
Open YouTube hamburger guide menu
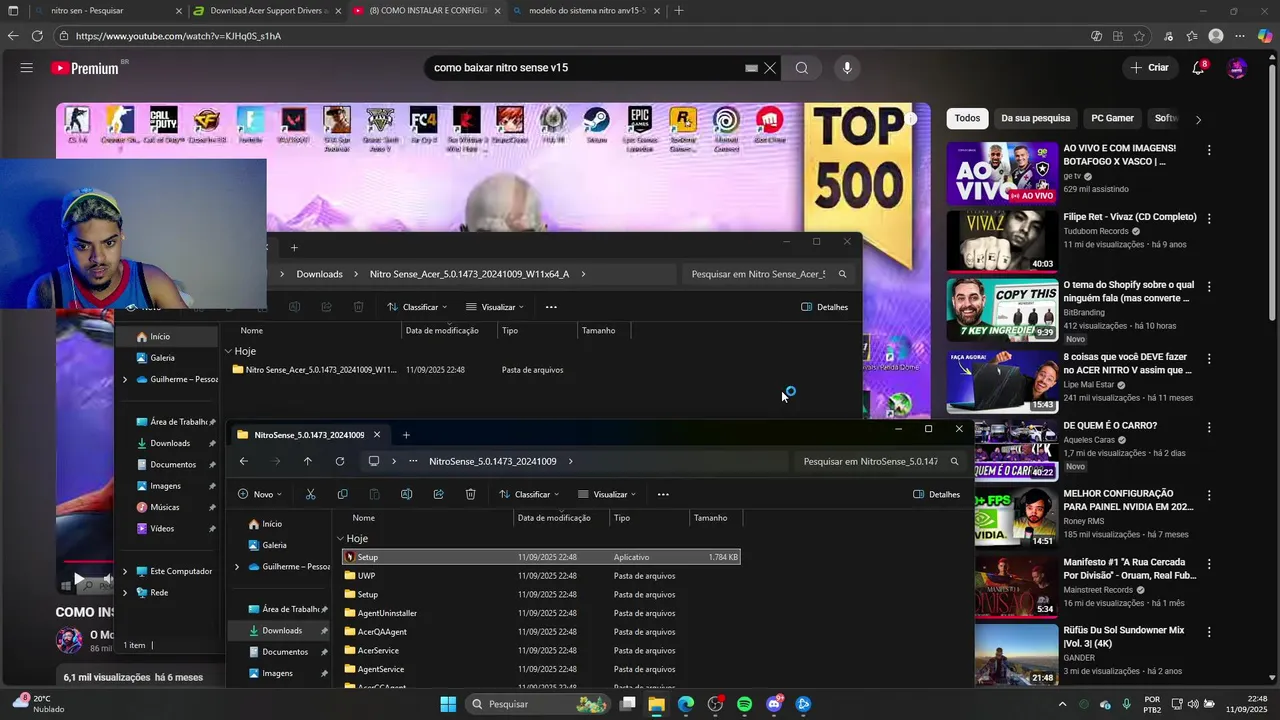click(26, 68)
